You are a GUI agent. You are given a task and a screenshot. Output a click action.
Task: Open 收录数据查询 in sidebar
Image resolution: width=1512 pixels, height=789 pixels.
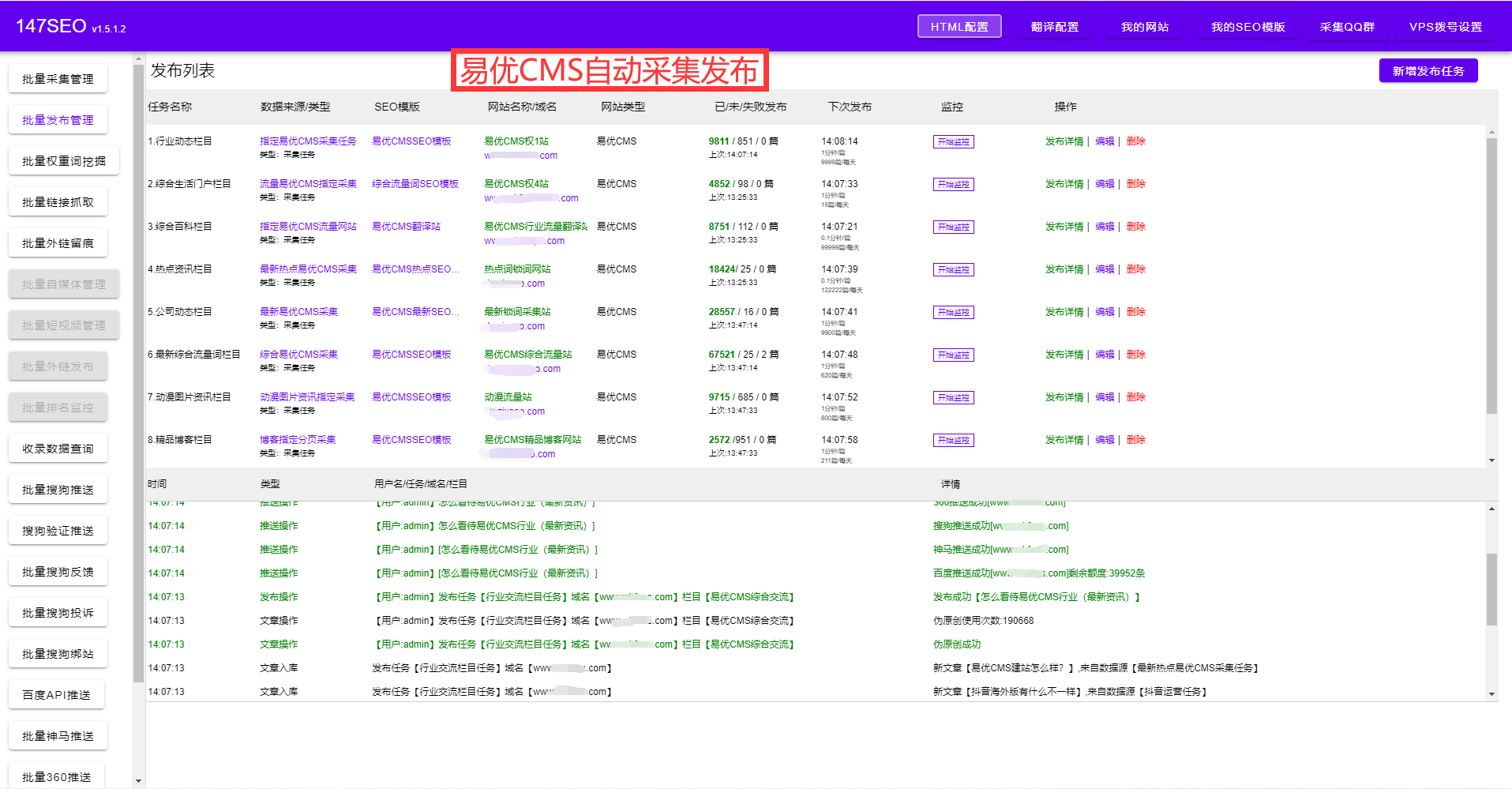(x=58, y=449)
